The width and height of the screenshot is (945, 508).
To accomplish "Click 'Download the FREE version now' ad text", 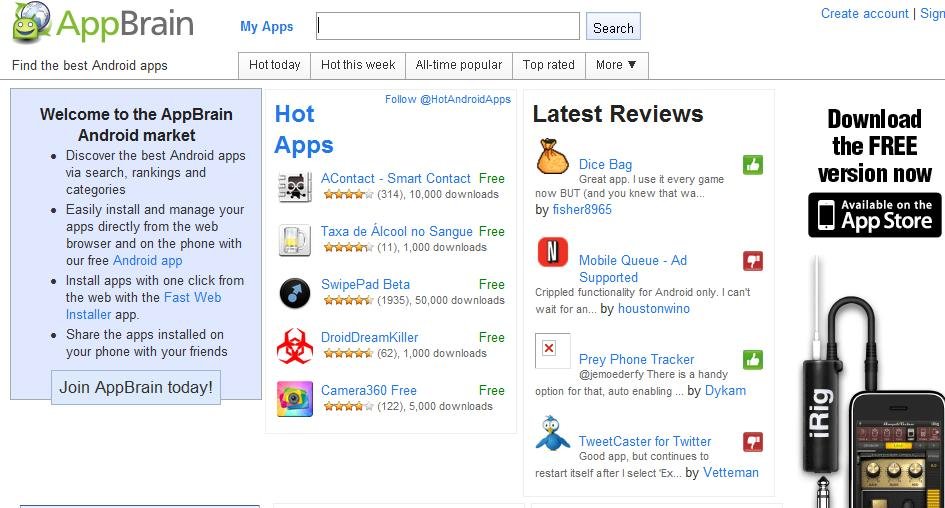I will point(874,146).
